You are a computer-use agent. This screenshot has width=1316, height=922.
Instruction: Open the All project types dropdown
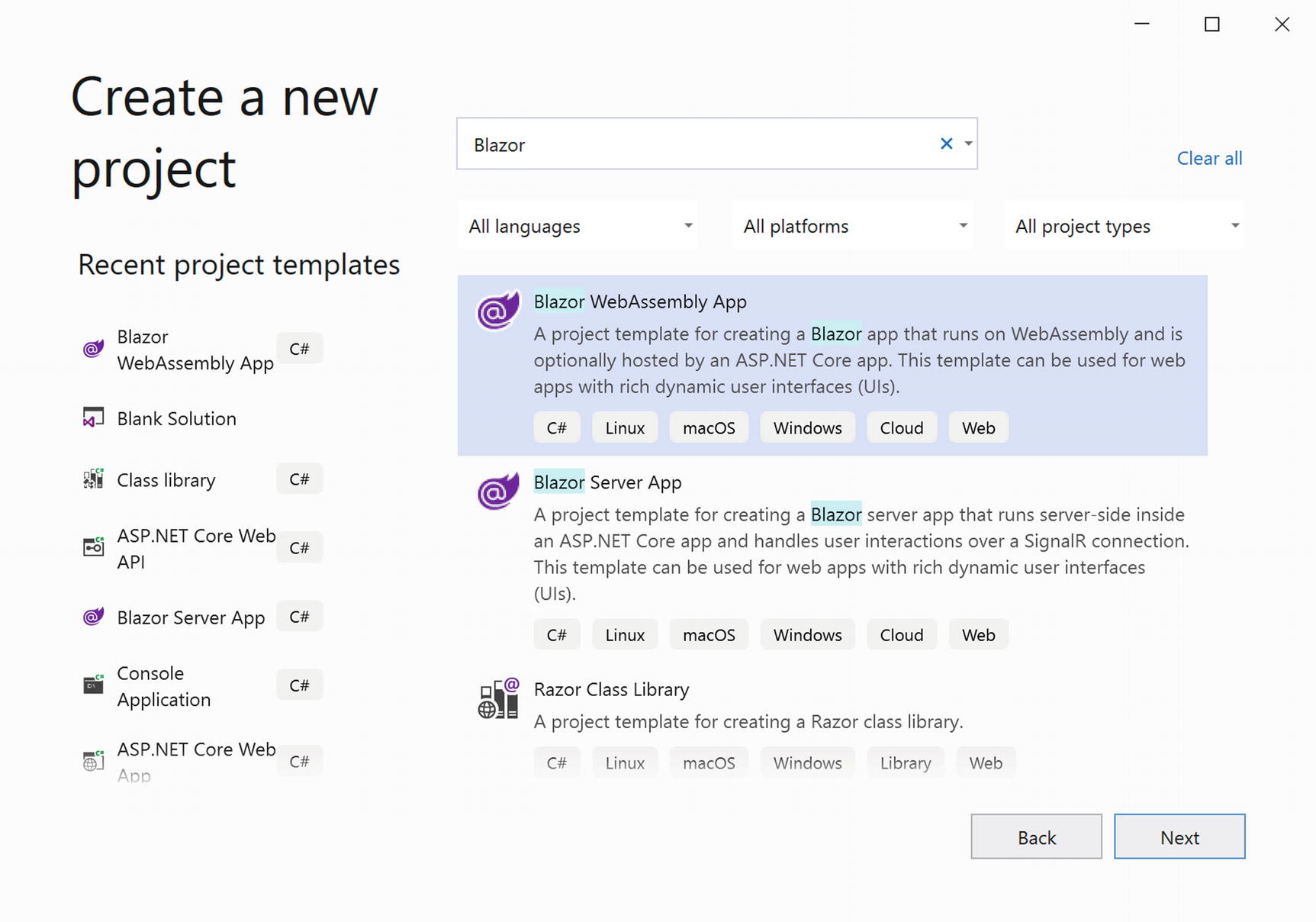tap(1125, 226)
